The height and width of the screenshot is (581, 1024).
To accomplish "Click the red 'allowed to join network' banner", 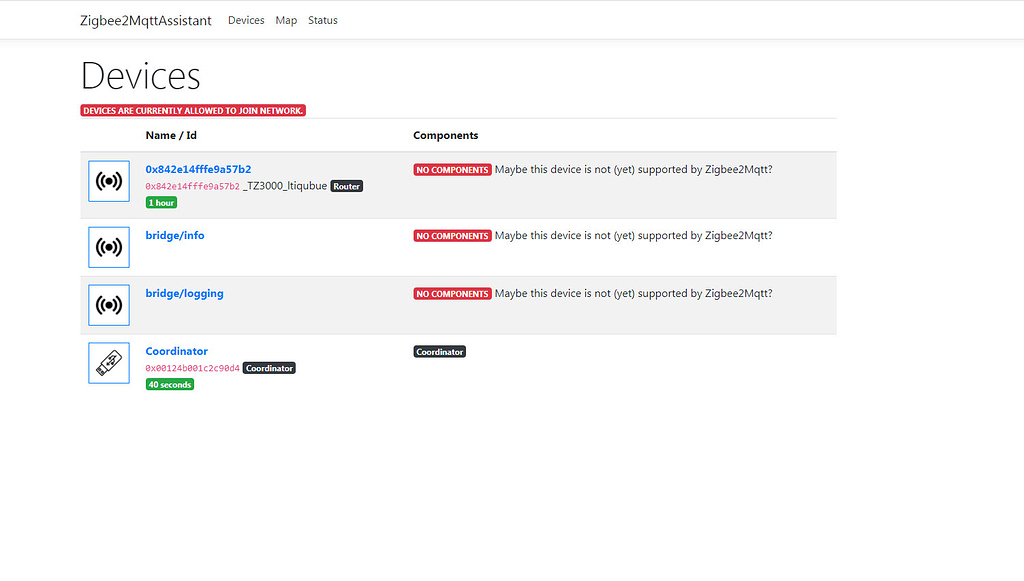I will [193, 110].
